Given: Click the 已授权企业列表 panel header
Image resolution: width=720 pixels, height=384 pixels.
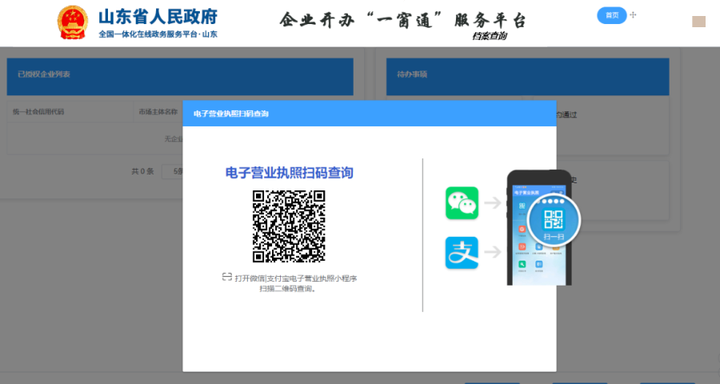Looking at the screenshot, I should click(180, 76).
